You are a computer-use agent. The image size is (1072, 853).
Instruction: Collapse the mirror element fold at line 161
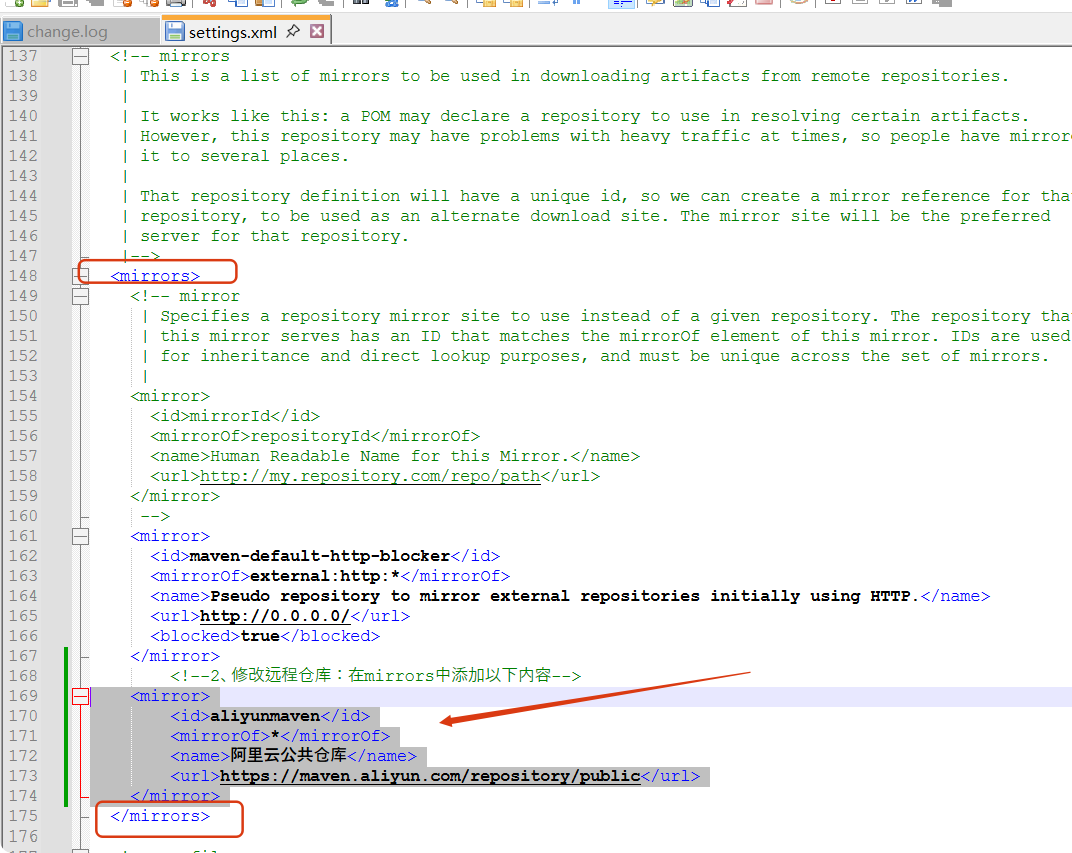pyautogui.click(x=81, y=536)
